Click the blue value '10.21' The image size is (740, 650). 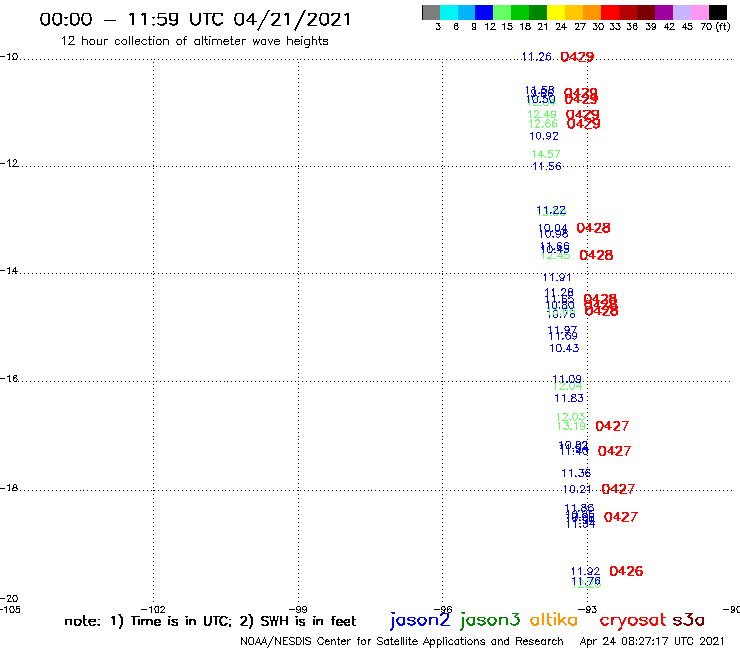point(577,489)
